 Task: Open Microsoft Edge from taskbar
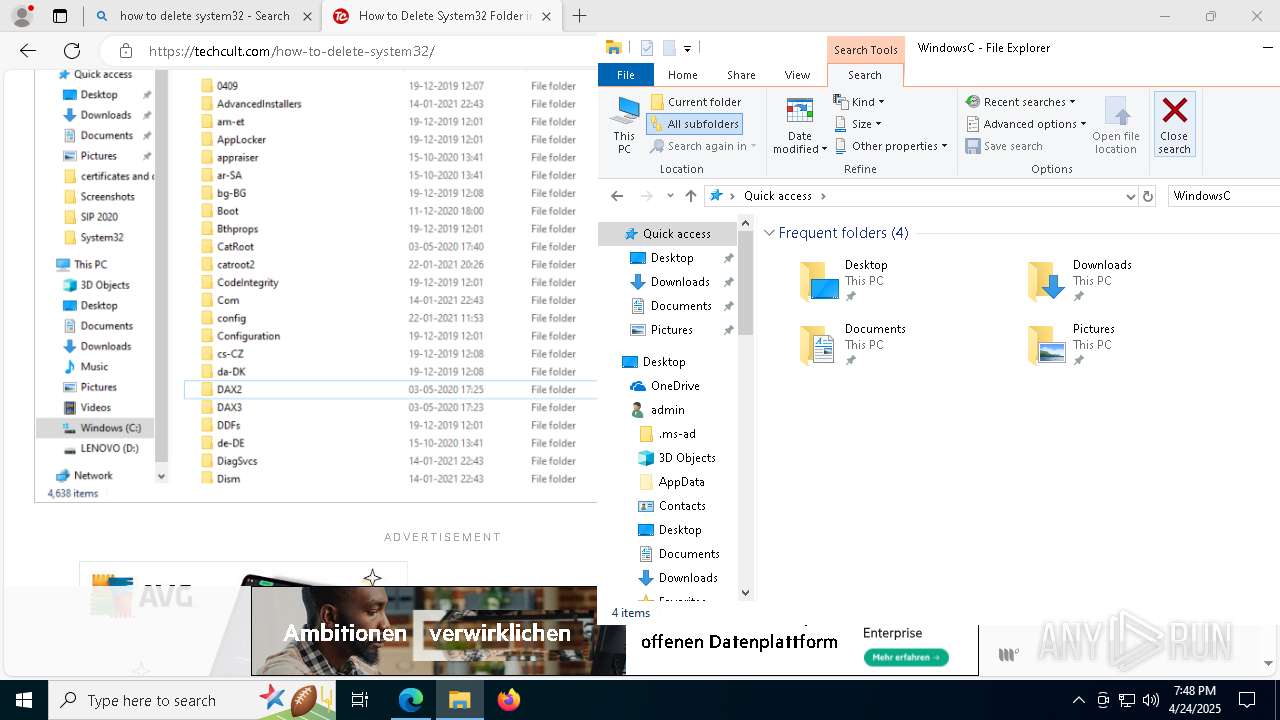[411, 700]
